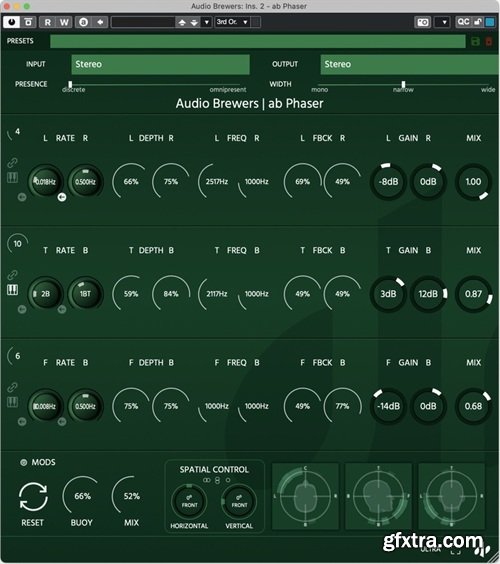Click the L freq 2517Hz knob
Image resolution: width=500 pixels, height=564 pixels.
click(x=217, y=182)
